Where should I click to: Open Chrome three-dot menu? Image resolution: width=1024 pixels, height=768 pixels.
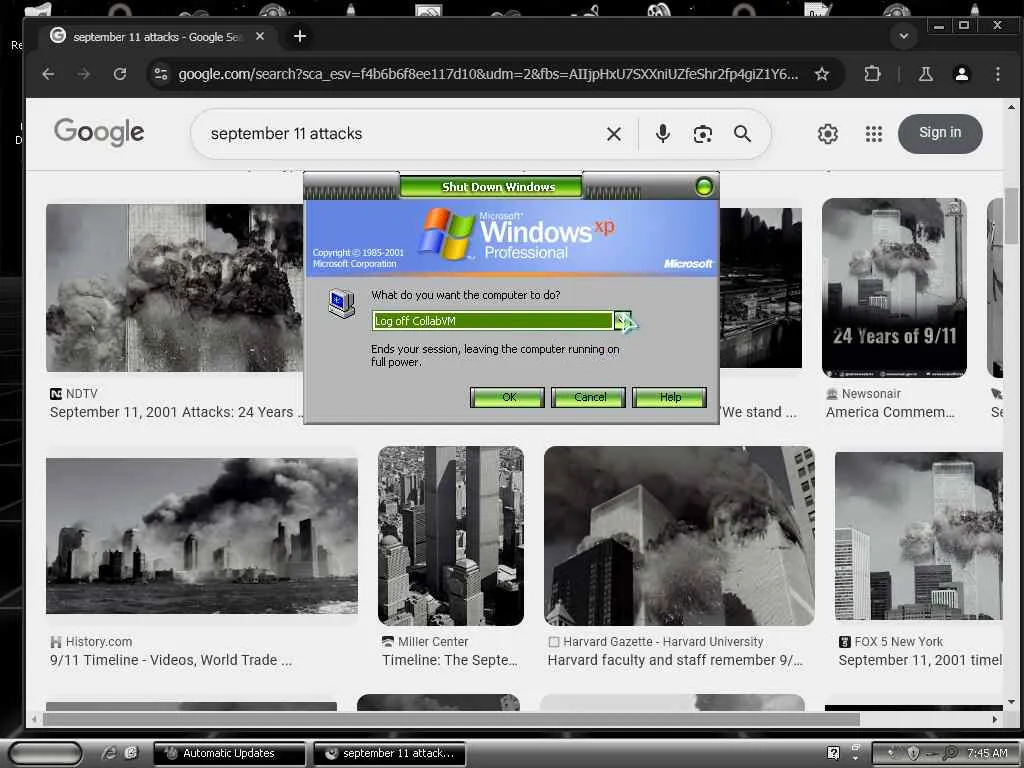[997, 74]
